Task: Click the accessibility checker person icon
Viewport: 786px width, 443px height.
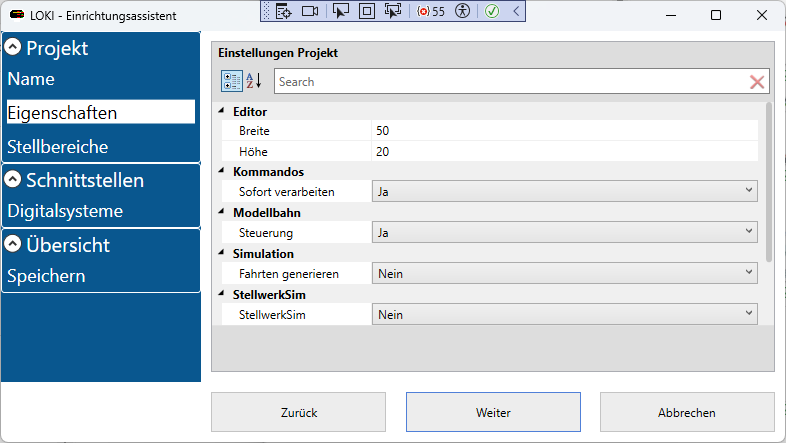Action: pos(462,11)
